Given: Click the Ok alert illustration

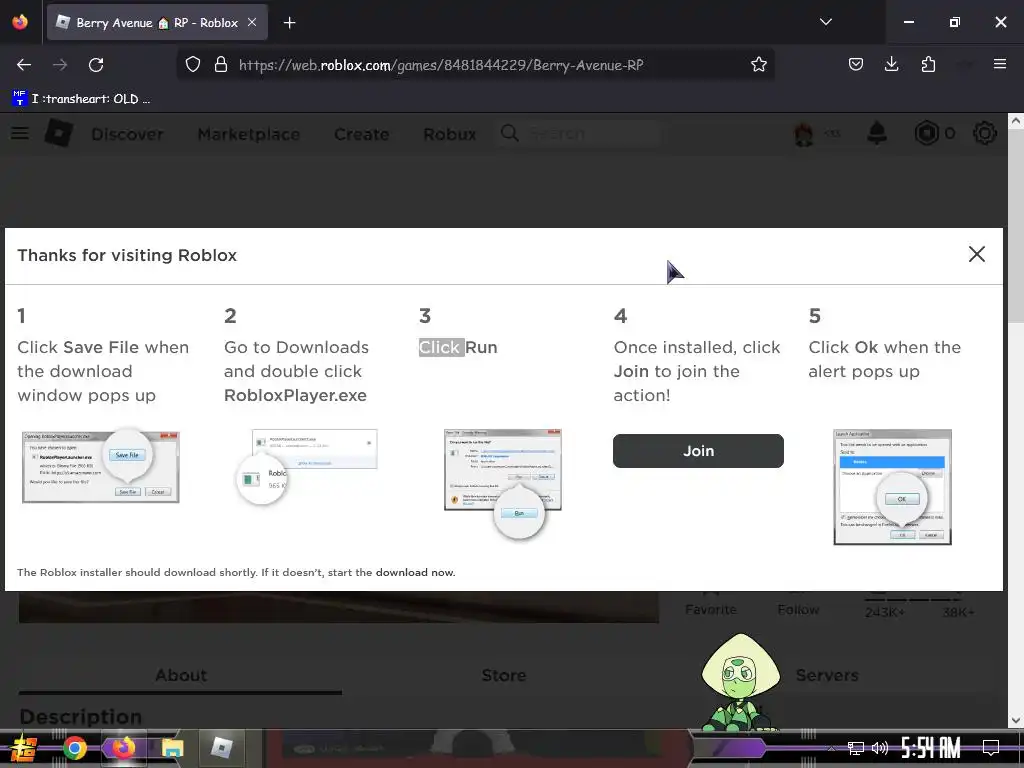Looking at the screenshot, I should tap(892, 487).
